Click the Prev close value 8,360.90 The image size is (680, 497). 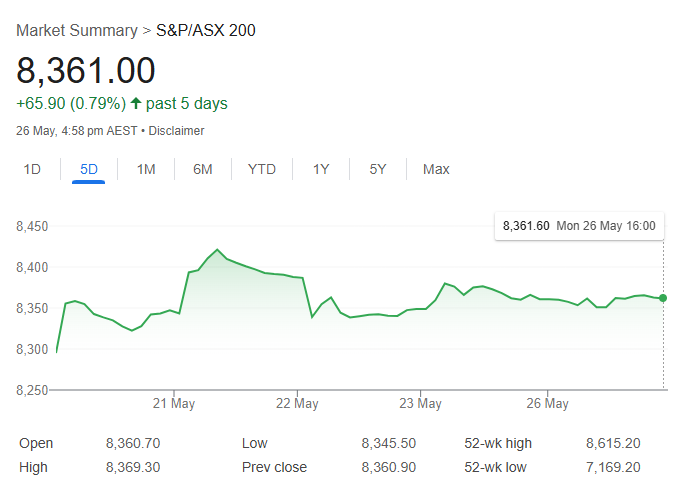[x=389, y=467]
